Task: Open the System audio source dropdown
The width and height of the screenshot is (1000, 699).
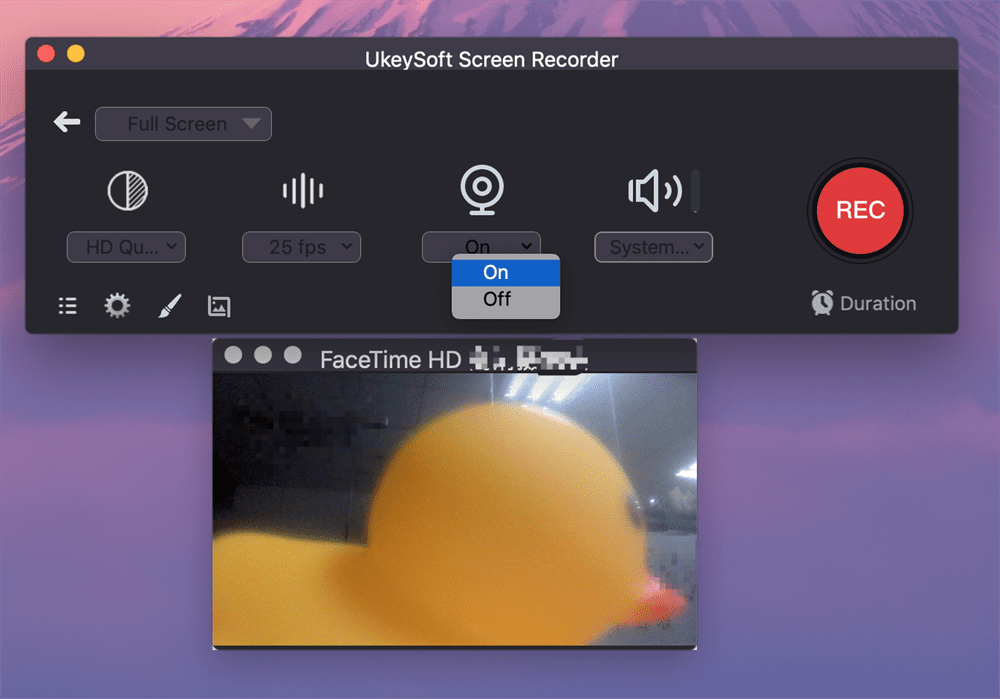Action: pyautogui.click(x=653, y=247)
